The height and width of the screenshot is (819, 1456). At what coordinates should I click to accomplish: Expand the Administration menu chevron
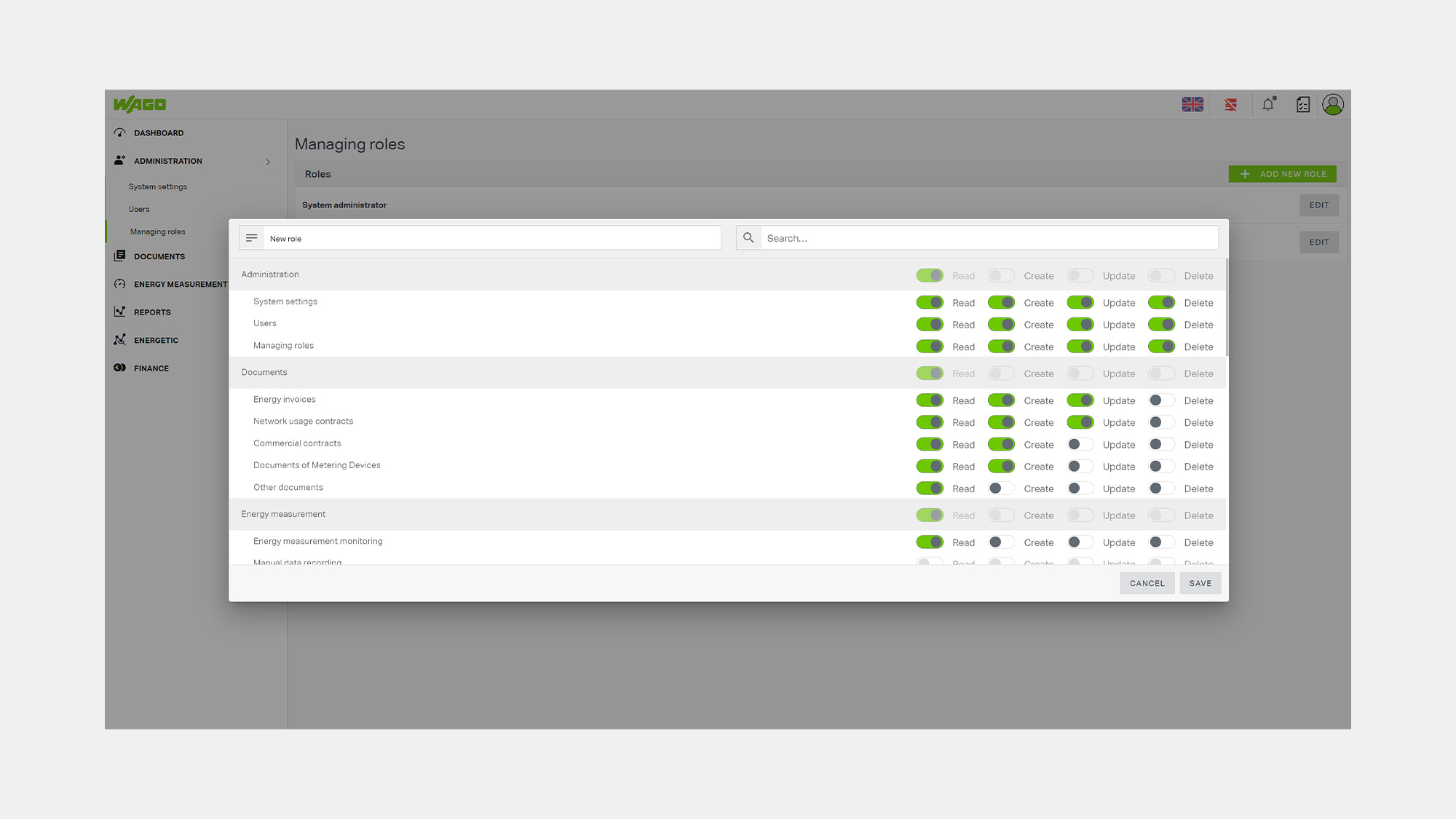268,162
